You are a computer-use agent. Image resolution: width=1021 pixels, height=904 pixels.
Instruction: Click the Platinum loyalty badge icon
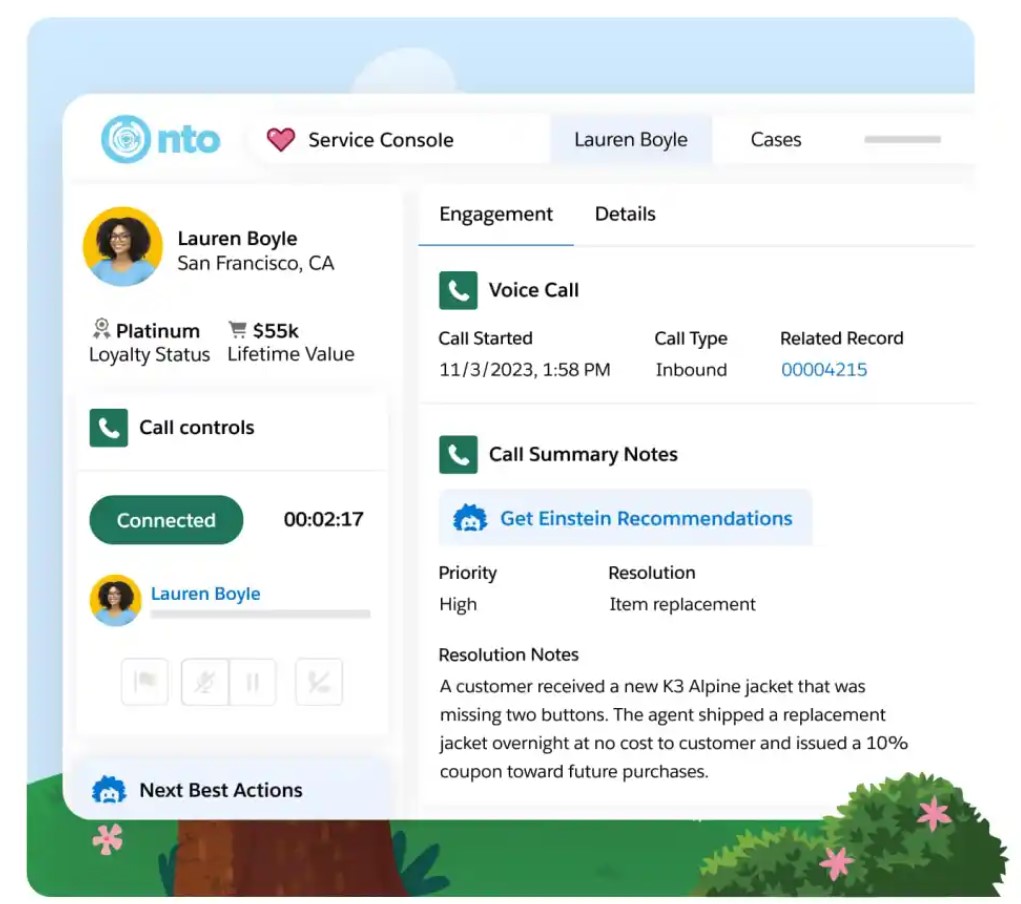coord(101,328)
